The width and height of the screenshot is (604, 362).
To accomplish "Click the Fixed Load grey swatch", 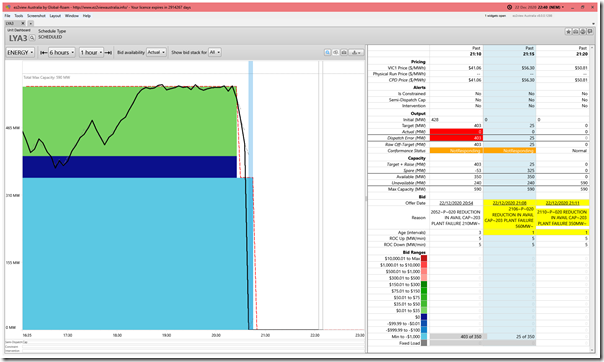I will (x=424, y=343).
